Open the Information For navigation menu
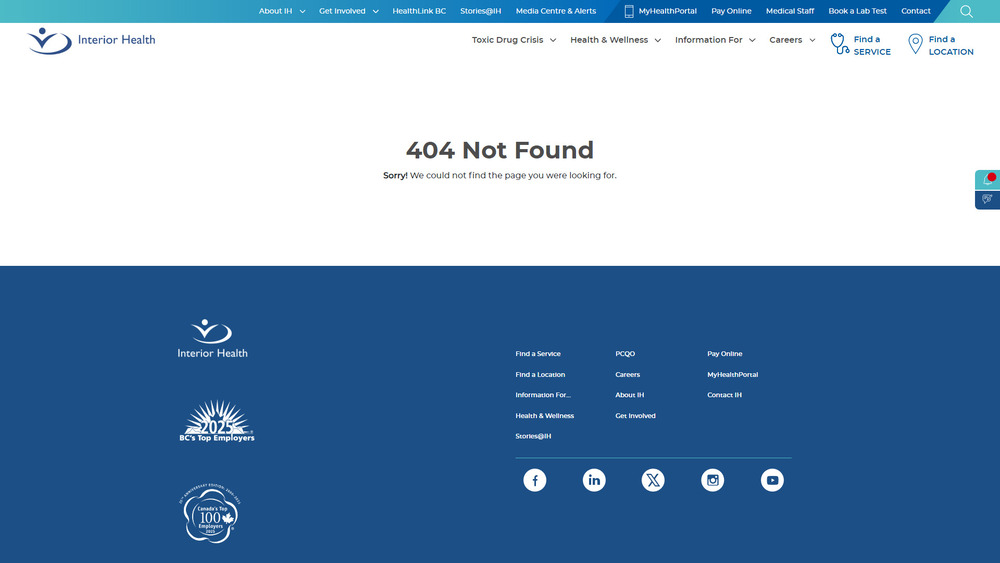The width and height of the screenshot is (1000, 563). coord(715,40)
